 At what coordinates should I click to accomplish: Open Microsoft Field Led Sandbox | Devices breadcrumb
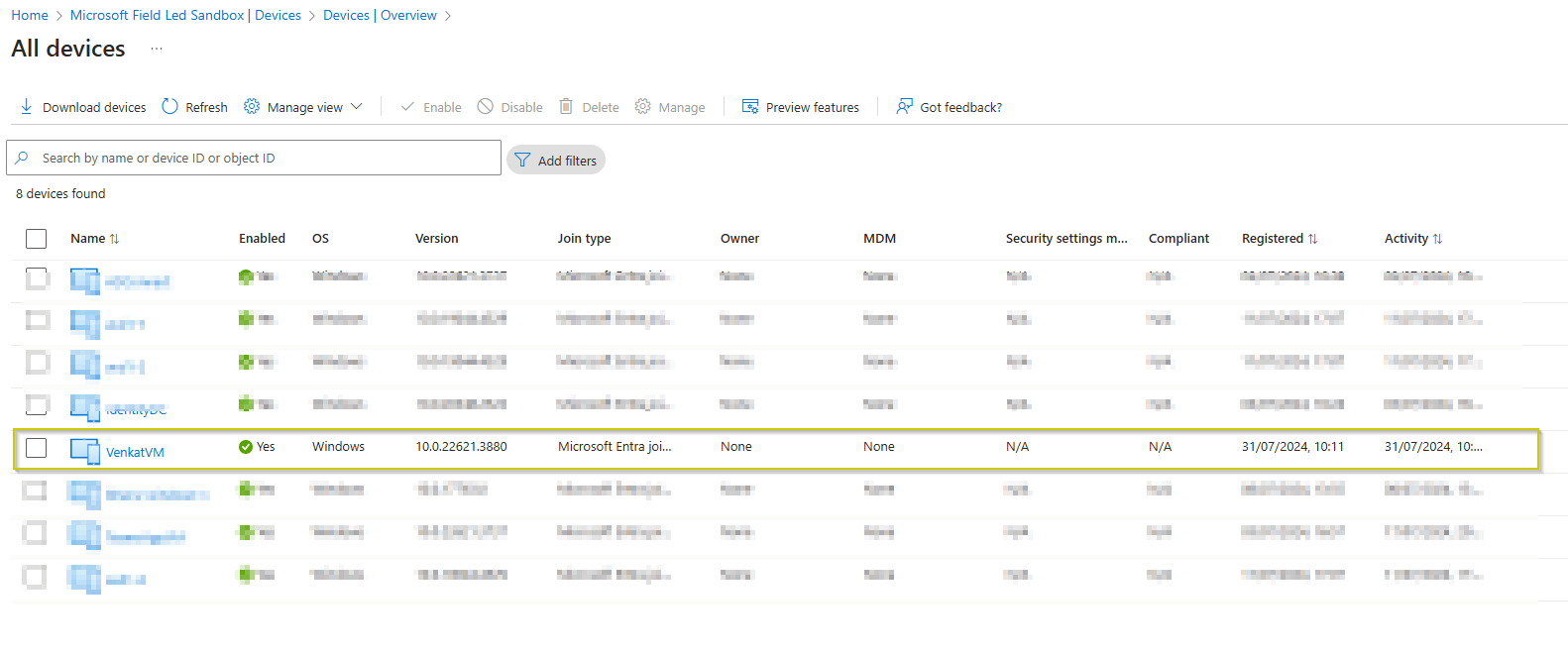click(185, 15)
